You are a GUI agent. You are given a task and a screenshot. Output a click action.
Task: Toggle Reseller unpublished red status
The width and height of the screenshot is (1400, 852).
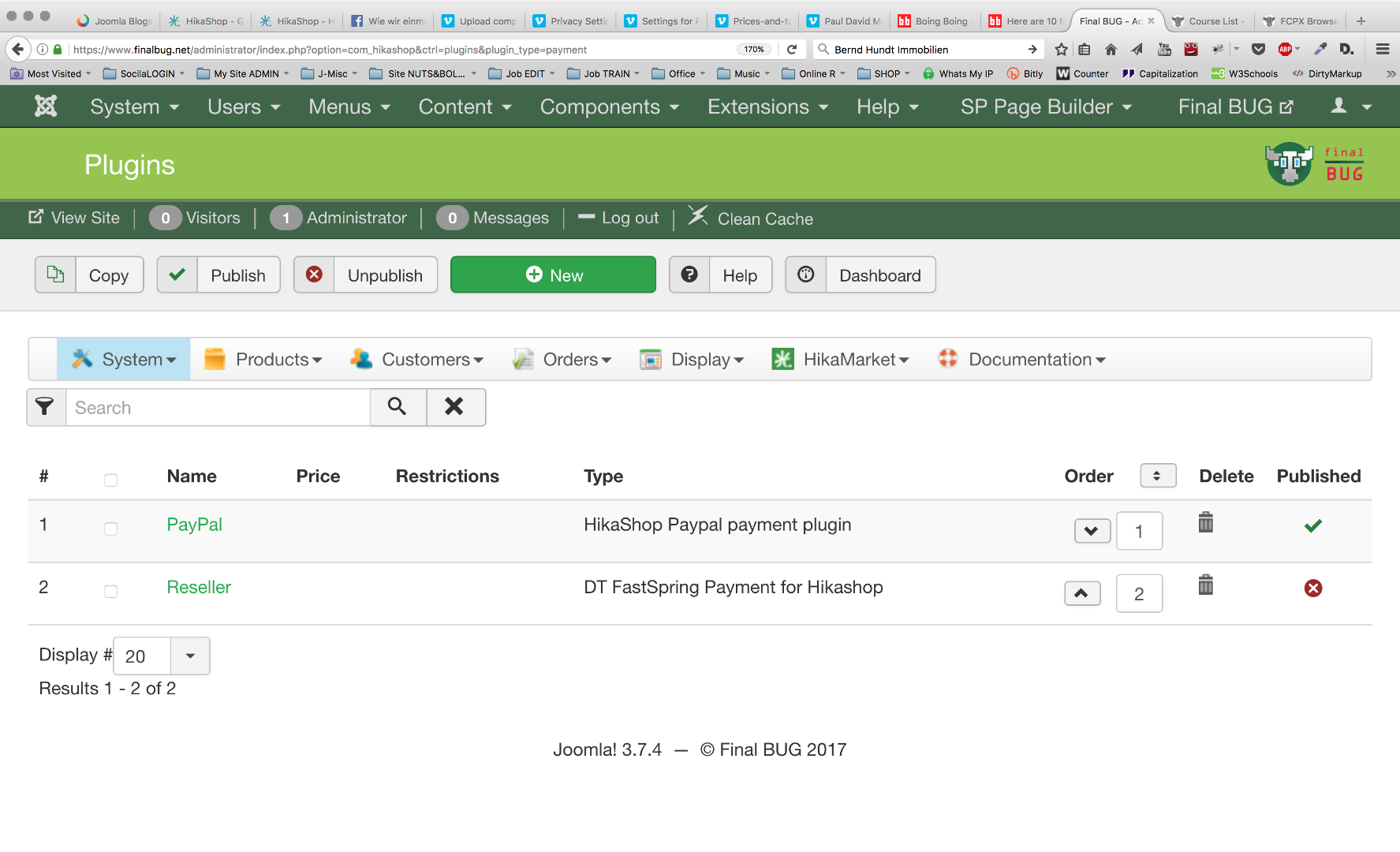point(1312,588)
